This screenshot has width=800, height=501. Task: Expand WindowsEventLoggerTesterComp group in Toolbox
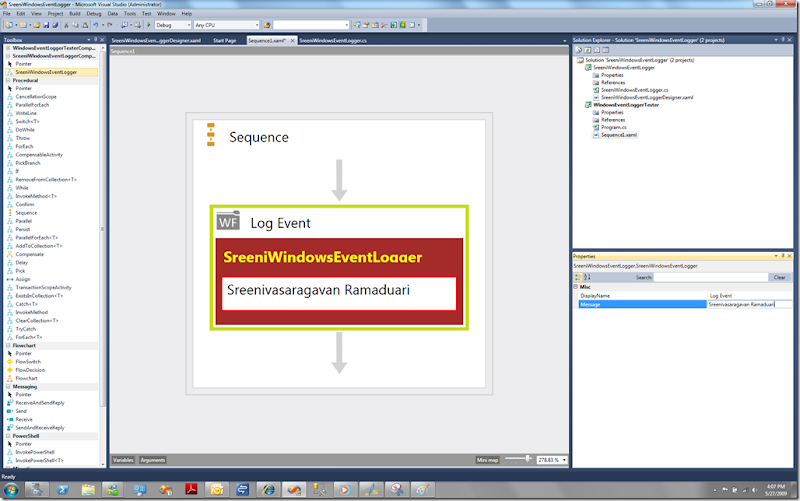click(8, 48)
